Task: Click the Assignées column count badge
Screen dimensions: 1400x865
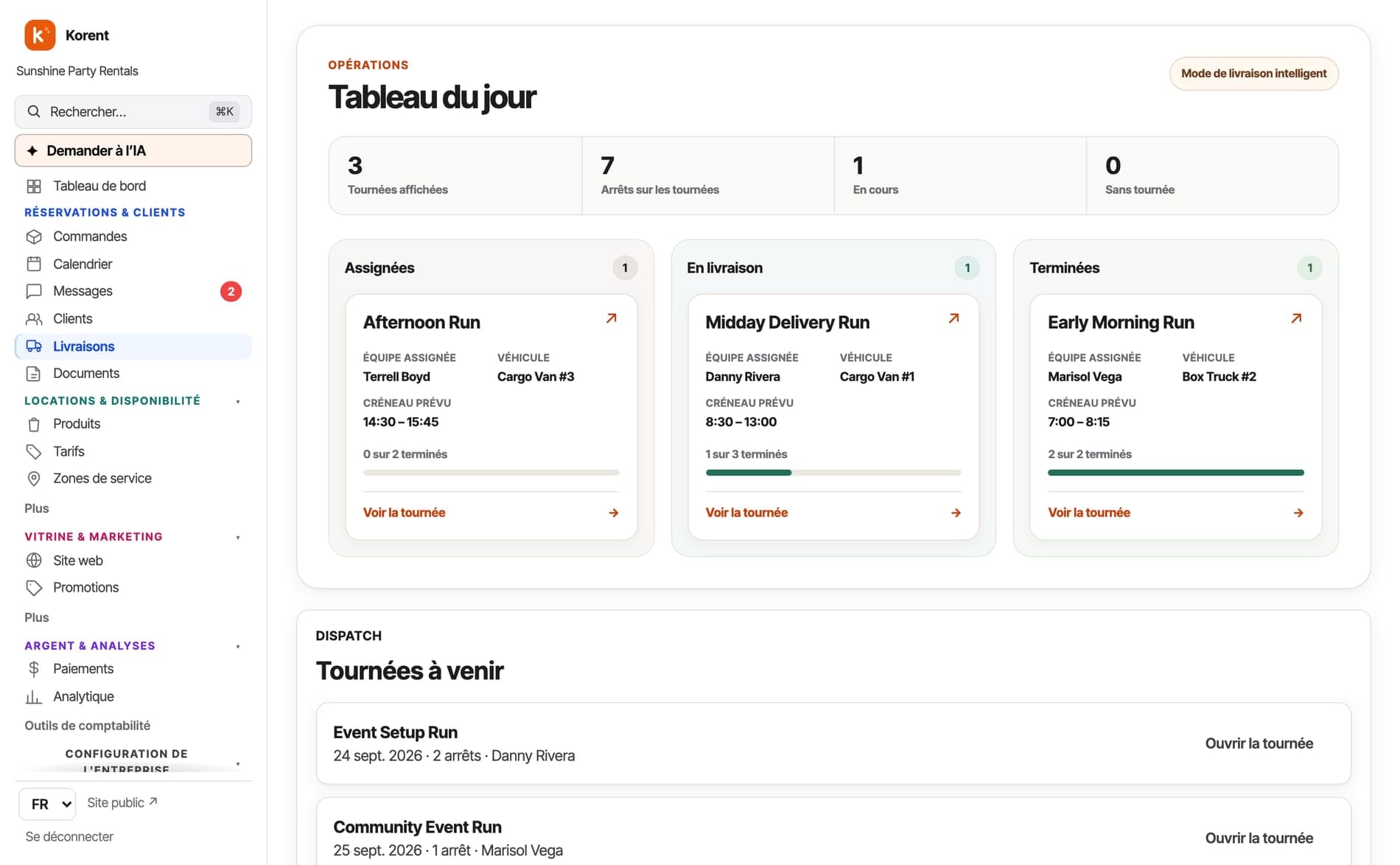Action: pos(626,268)
